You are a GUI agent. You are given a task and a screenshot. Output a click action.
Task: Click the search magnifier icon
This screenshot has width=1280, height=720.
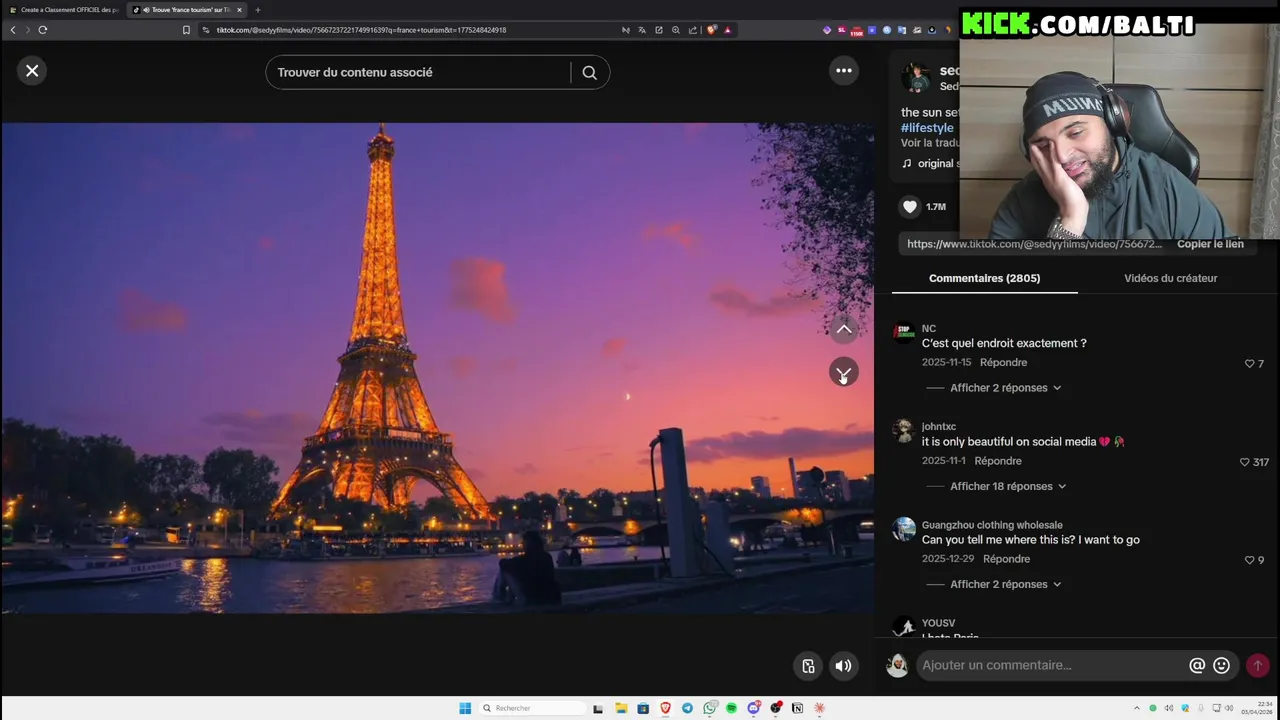pyautogui.click(x=589, y=72)
